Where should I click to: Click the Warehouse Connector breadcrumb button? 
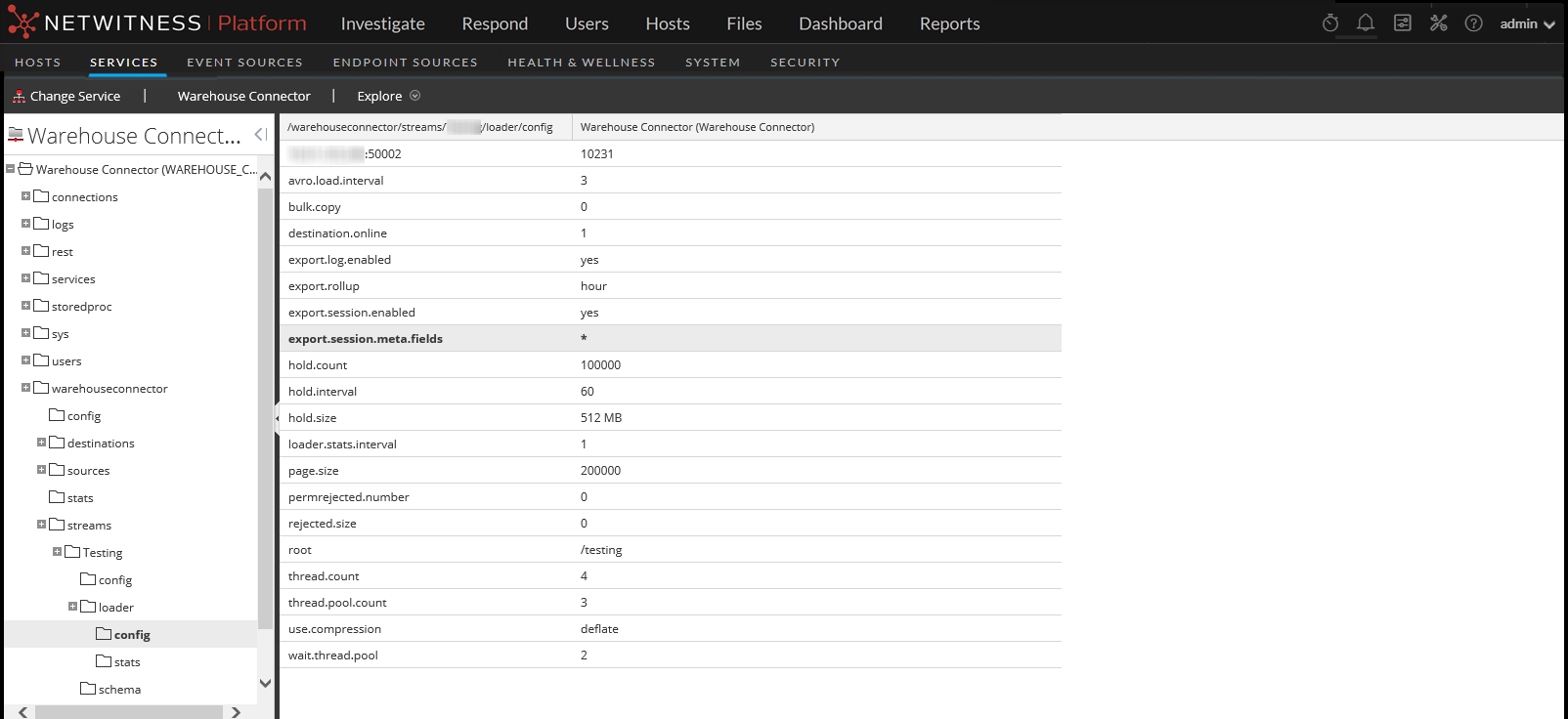click(x=243, y=96)
